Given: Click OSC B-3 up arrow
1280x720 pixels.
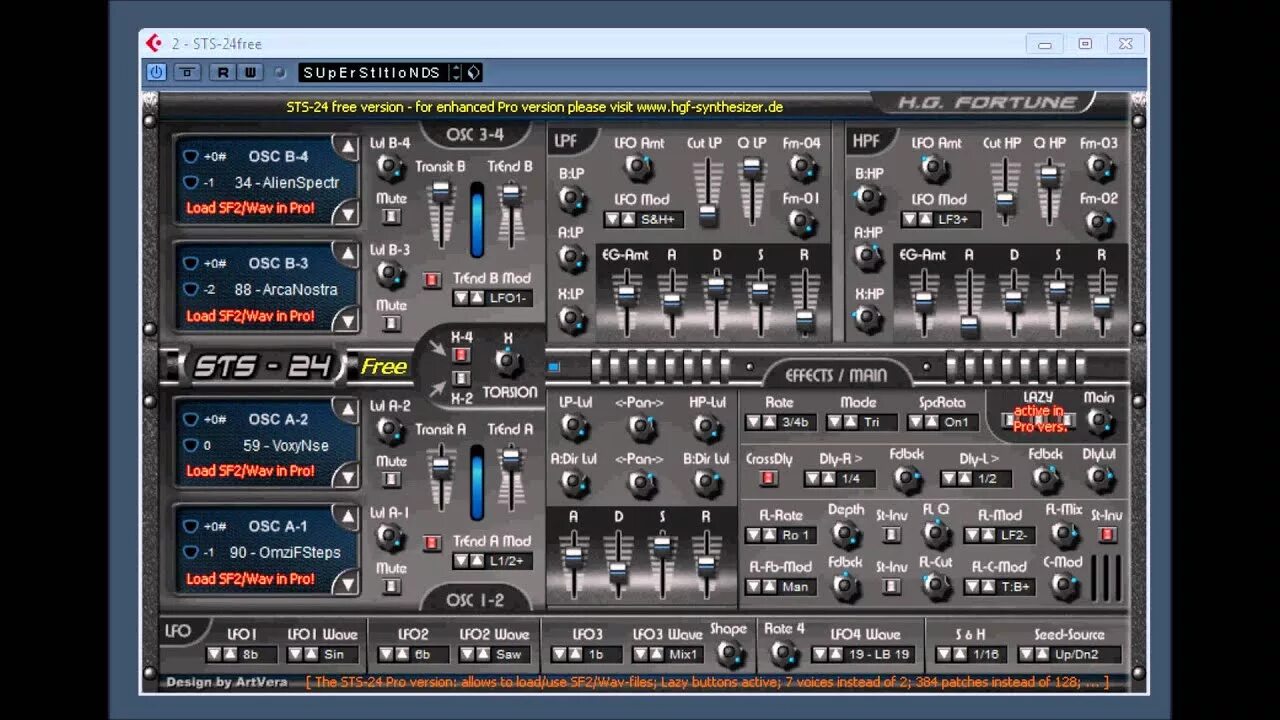Looking at the screenshot, I should click(x=347, y=255).
